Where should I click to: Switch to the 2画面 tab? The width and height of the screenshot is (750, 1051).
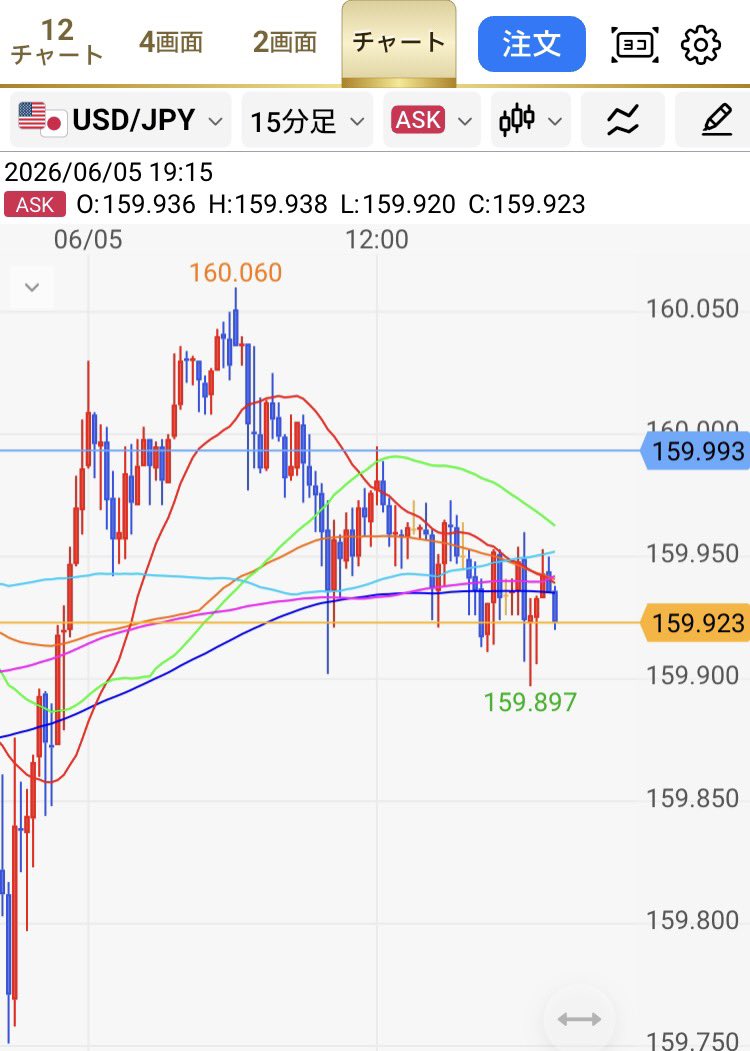285,42
